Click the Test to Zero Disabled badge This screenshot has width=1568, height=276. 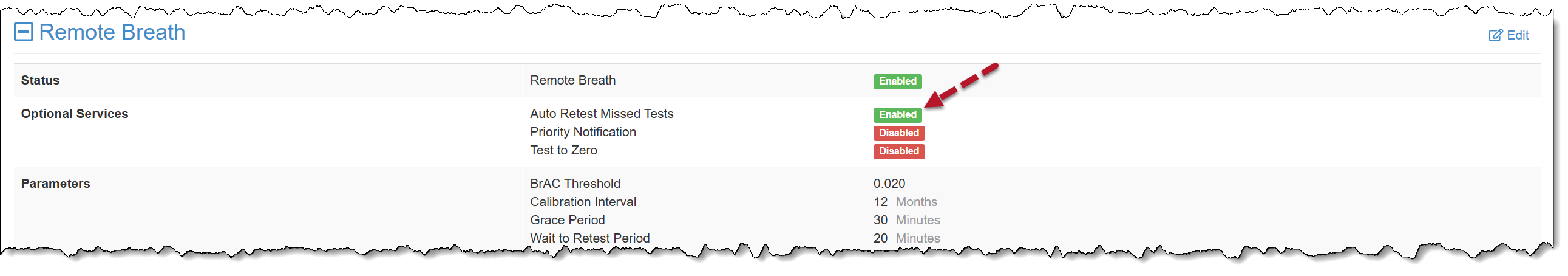click(898, 152)
